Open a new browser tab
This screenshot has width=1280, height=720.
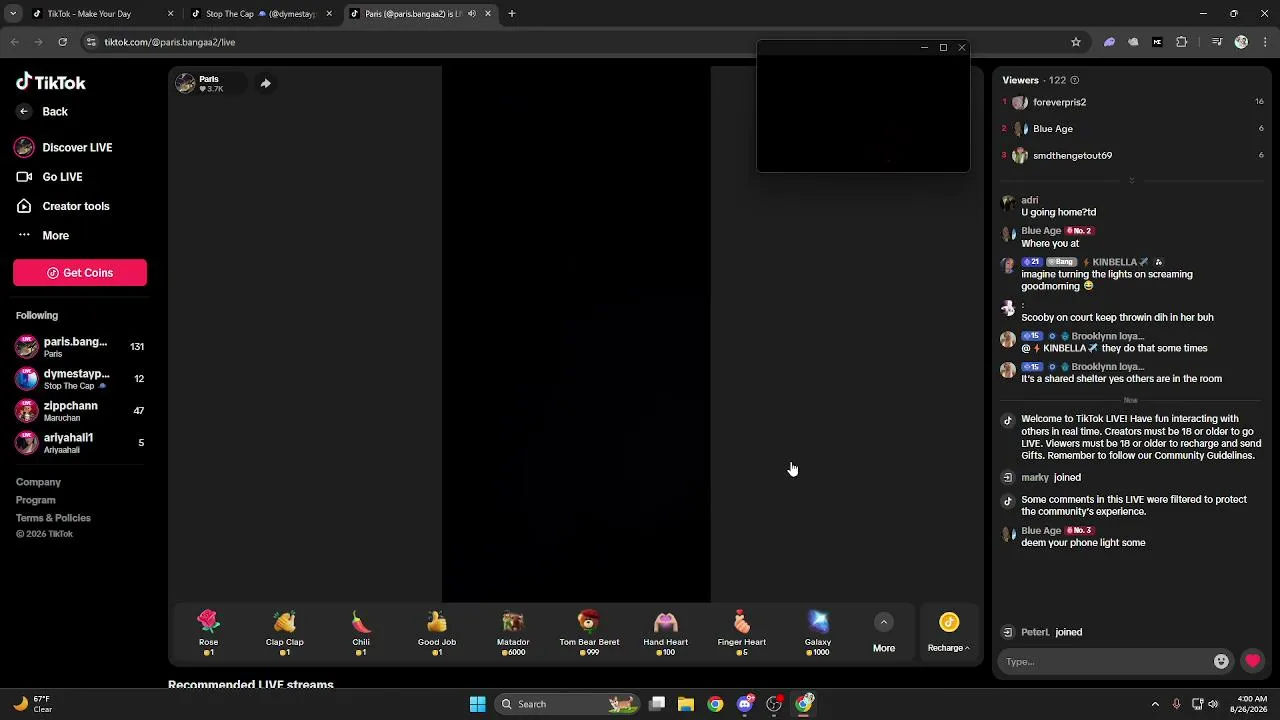pos(512,14)
